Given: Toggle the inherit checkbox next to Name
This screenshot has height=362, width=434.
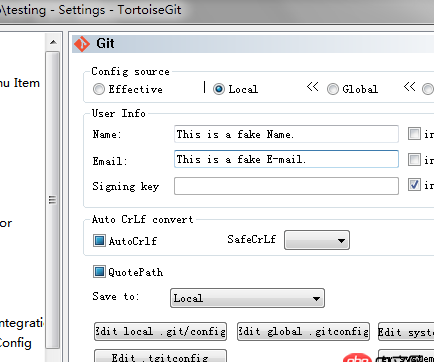Looking at the screenshot, I should pos(414,134).
